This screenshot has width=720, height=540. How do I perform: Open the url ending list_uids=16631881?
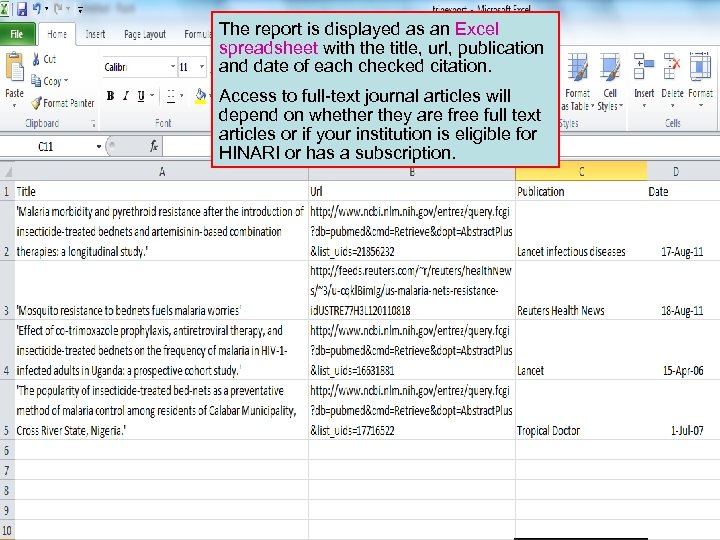tap(412, 350)
